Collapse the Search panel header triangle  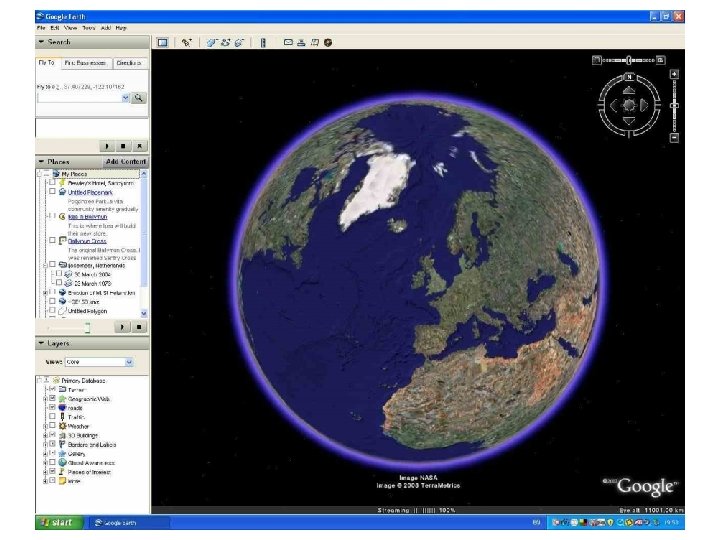41,42
